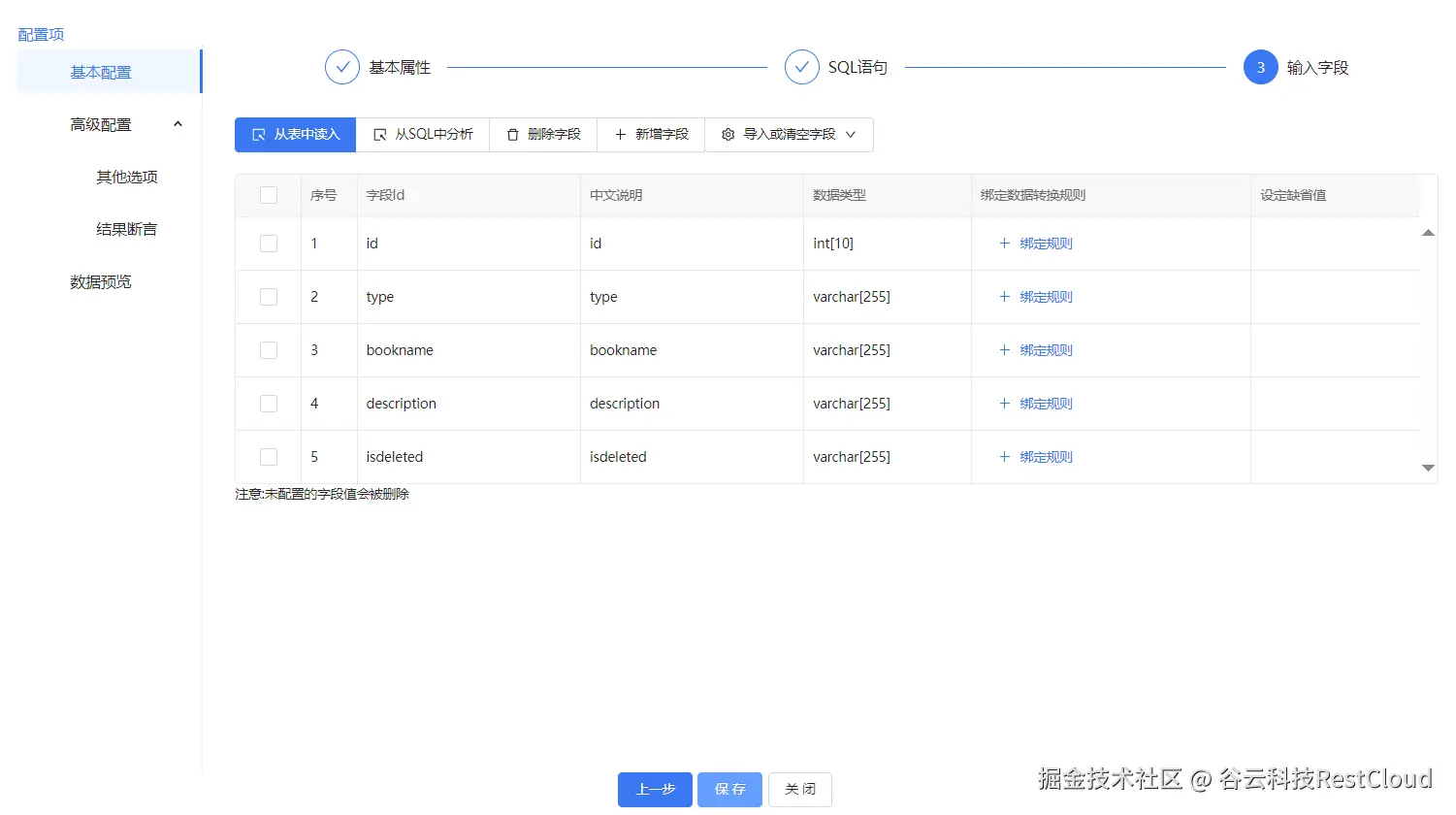Click 绑定规则 link in bookname row

click(1046, 350)
